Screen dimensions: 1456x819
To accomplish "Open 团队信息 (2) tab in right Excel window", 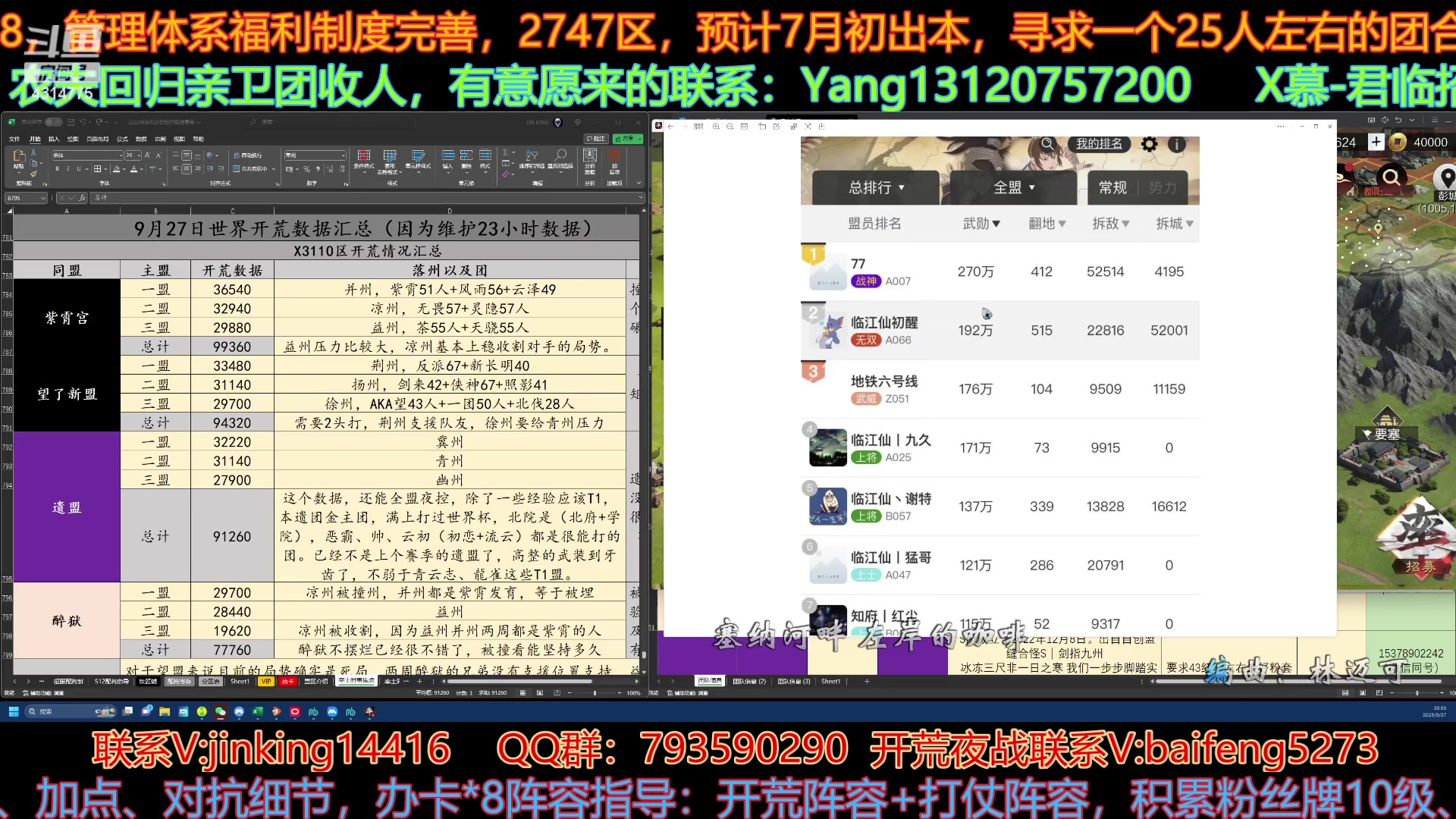I will coord(749,681).
